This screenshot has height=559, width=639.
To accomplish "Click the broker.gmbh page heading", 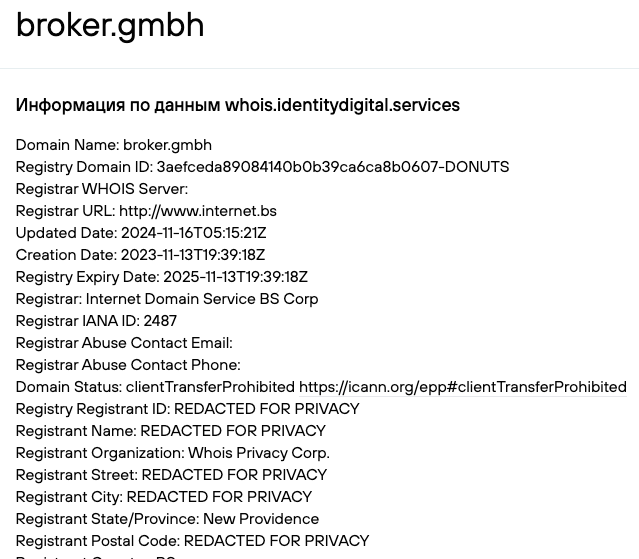I will (110, 25).
